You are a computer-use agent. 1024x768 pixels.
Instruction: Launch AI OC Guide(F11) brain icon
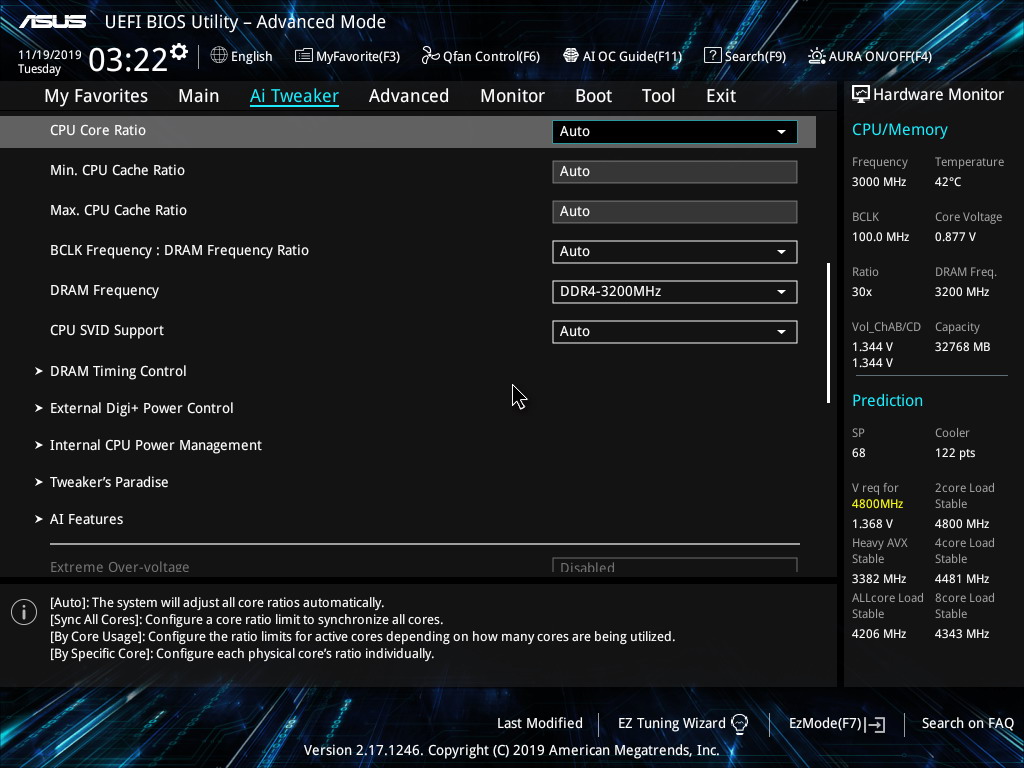[x=571, y=56]
